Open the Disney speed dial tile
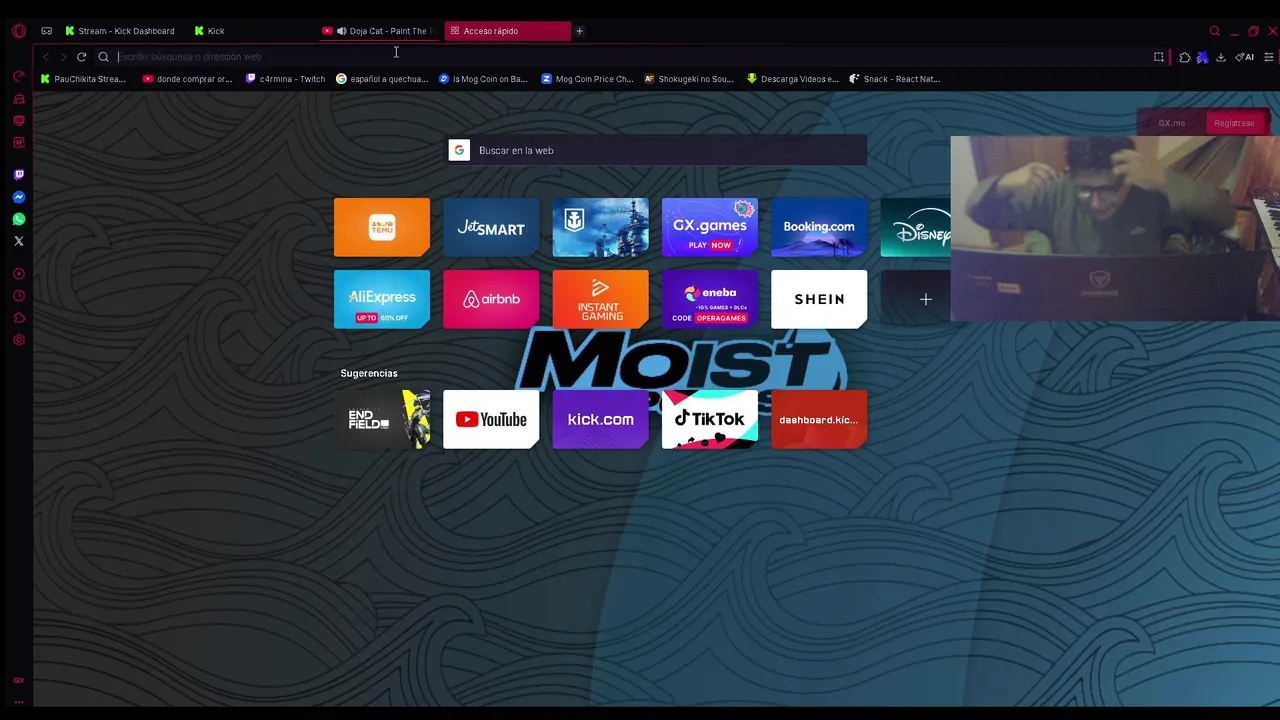The image size is (1280, 720). [915, 227]
